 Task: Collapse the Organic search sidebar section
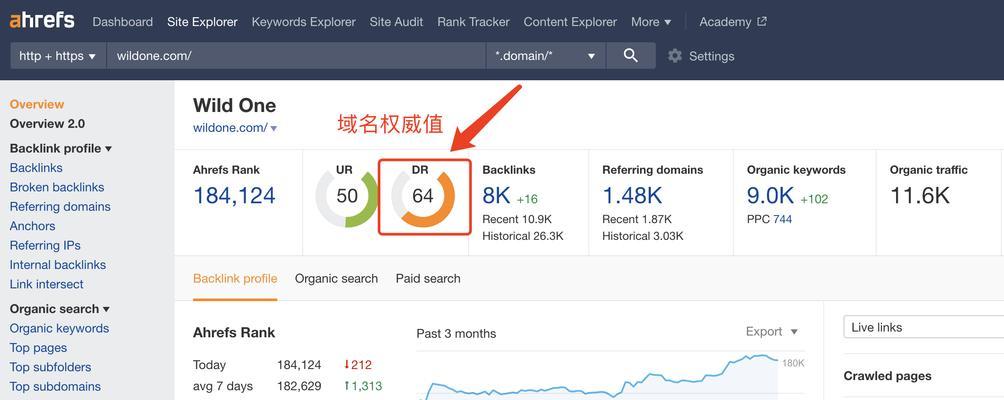tap(60, 309)
